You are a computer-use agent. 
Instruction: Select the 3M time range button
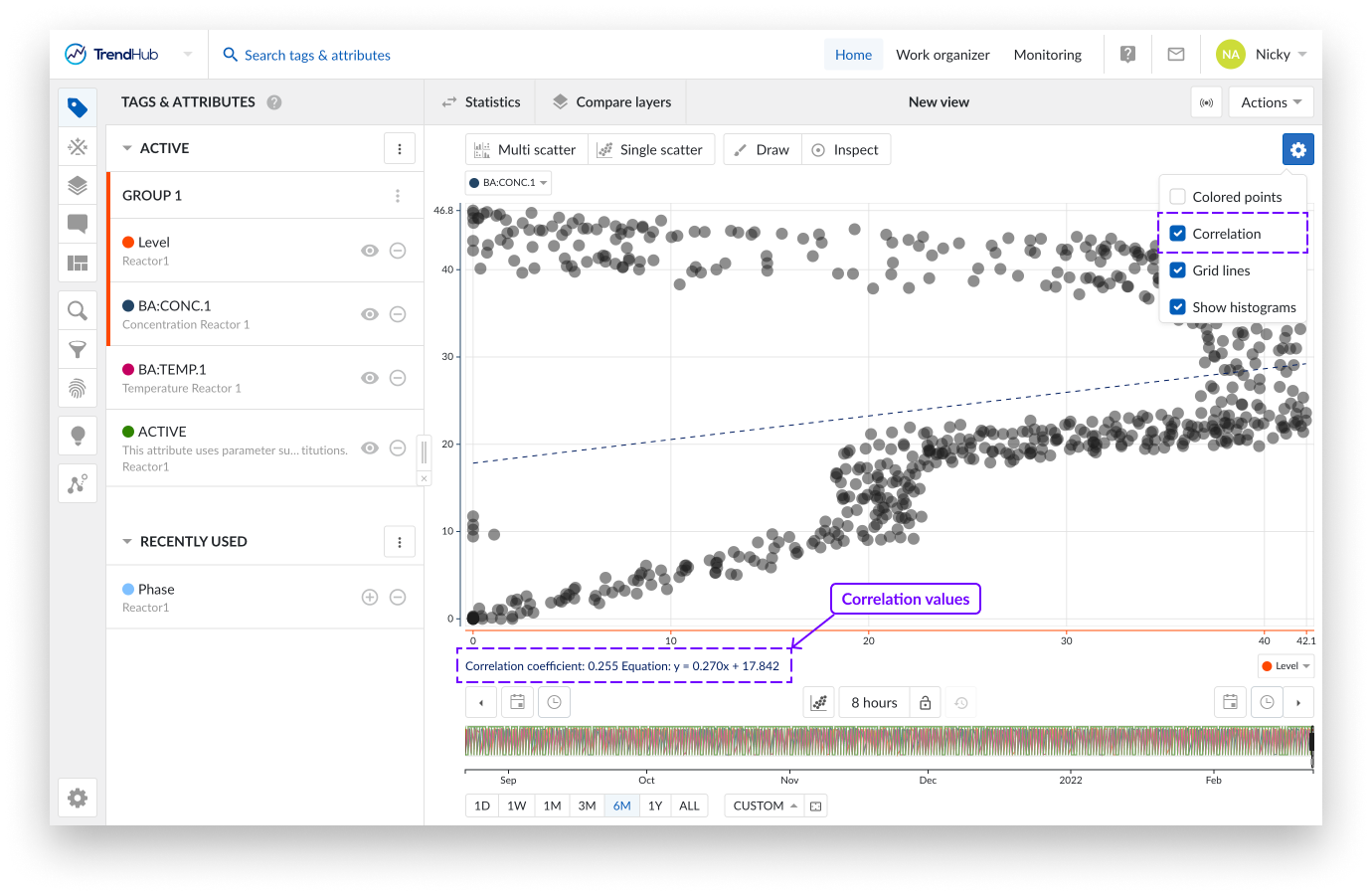pos(587,805)
